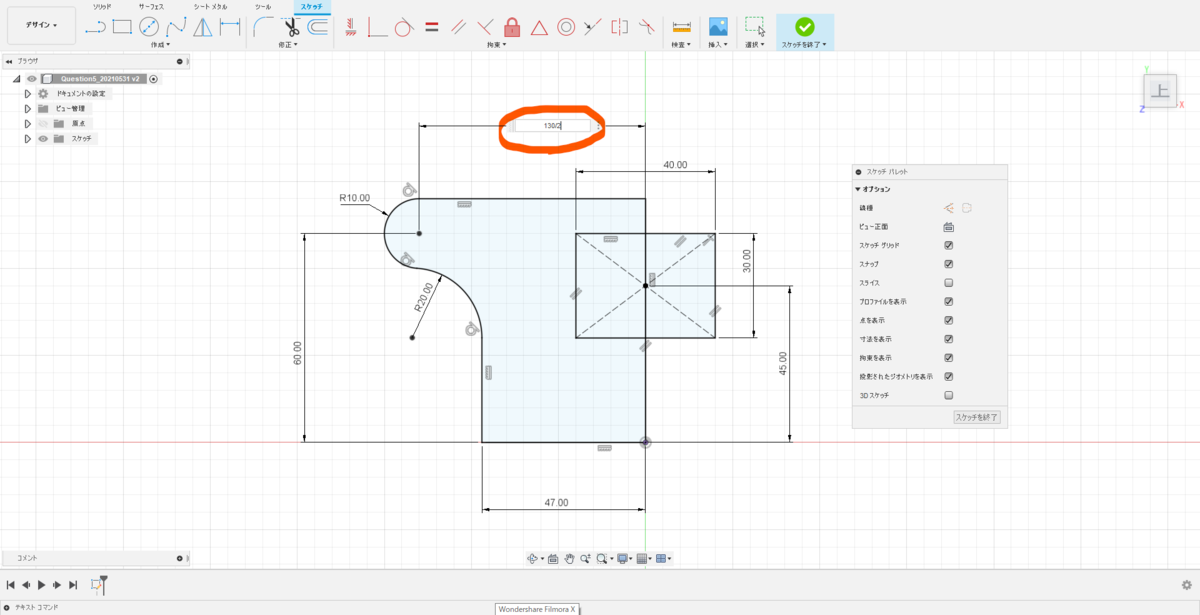Apply Horizontal/Vertical constraint

(351, 26)
